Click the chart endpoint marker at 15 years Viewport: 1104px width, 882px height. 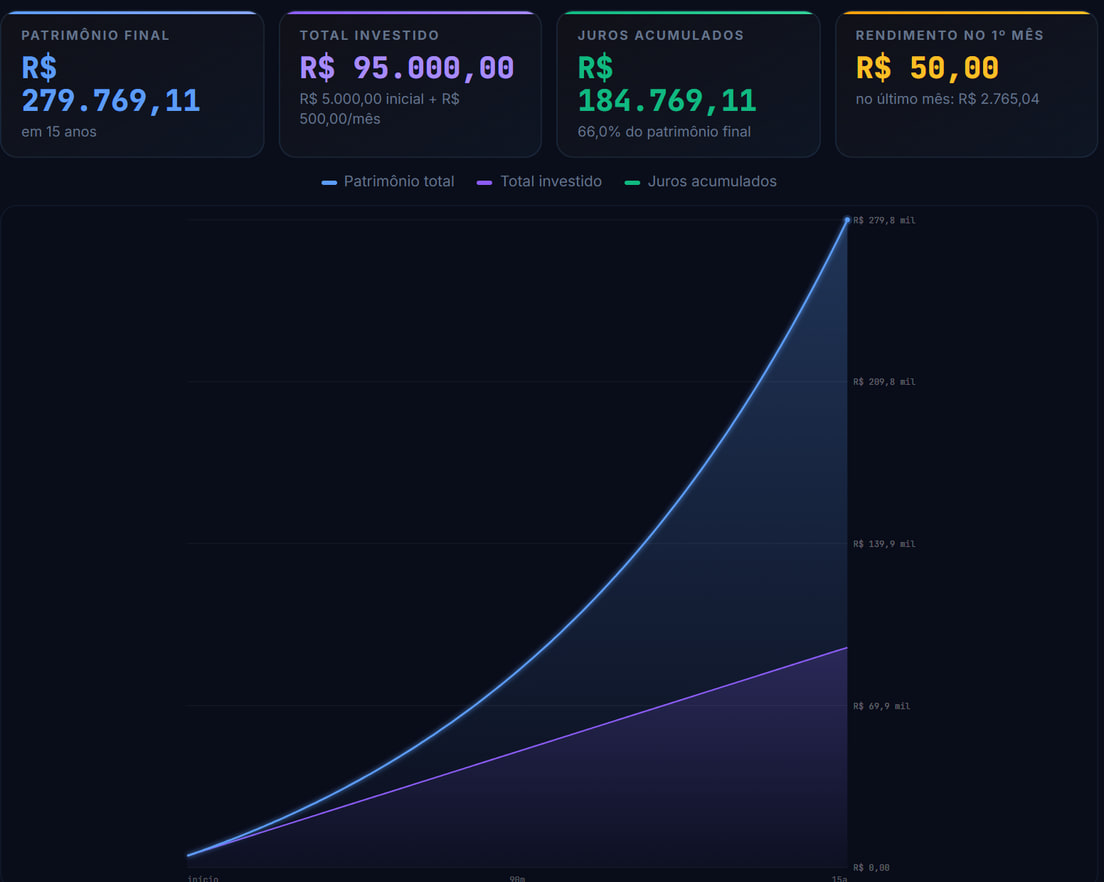(x=847, y=220)
